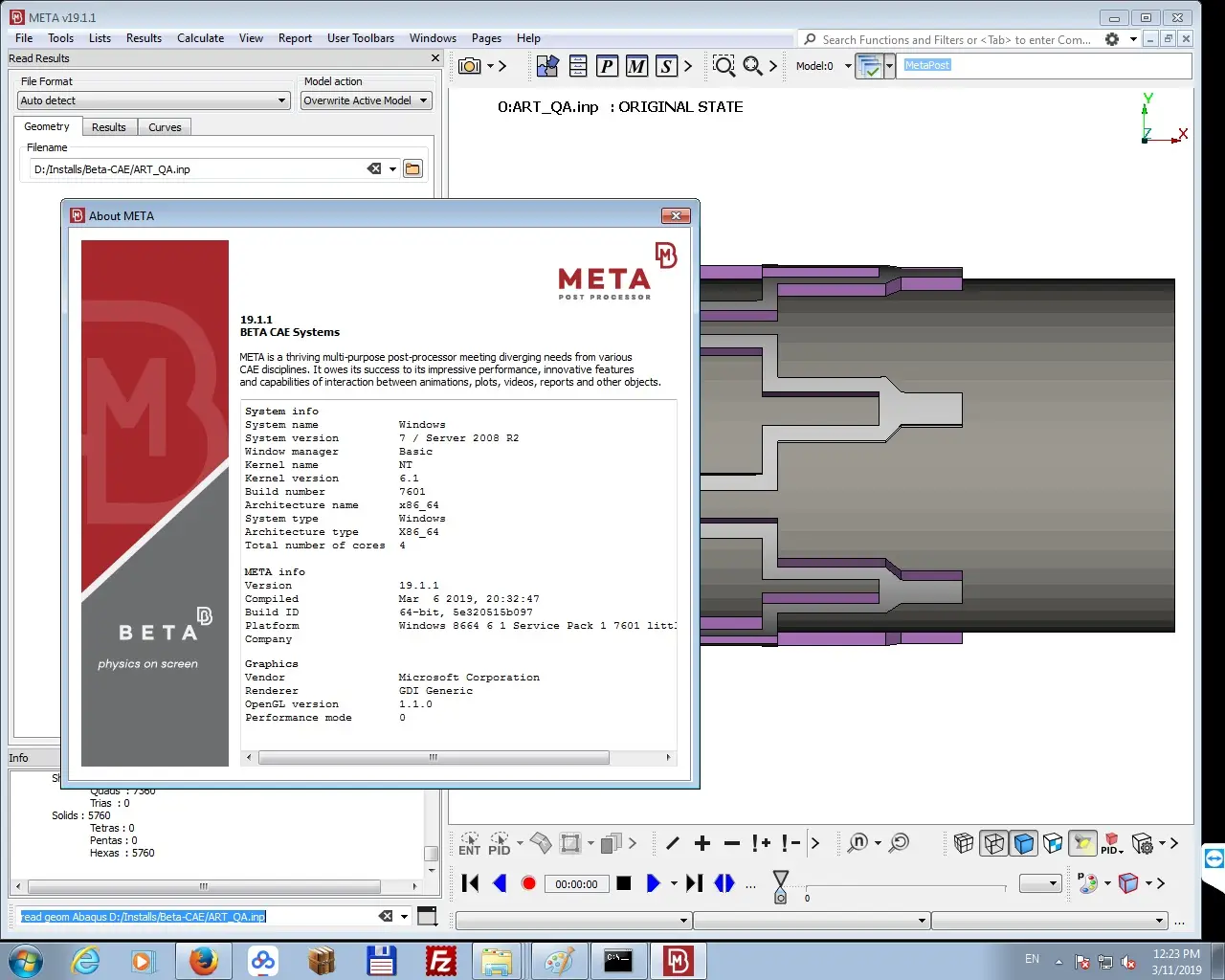Click the camera snapshot icon

click(470, 66)
